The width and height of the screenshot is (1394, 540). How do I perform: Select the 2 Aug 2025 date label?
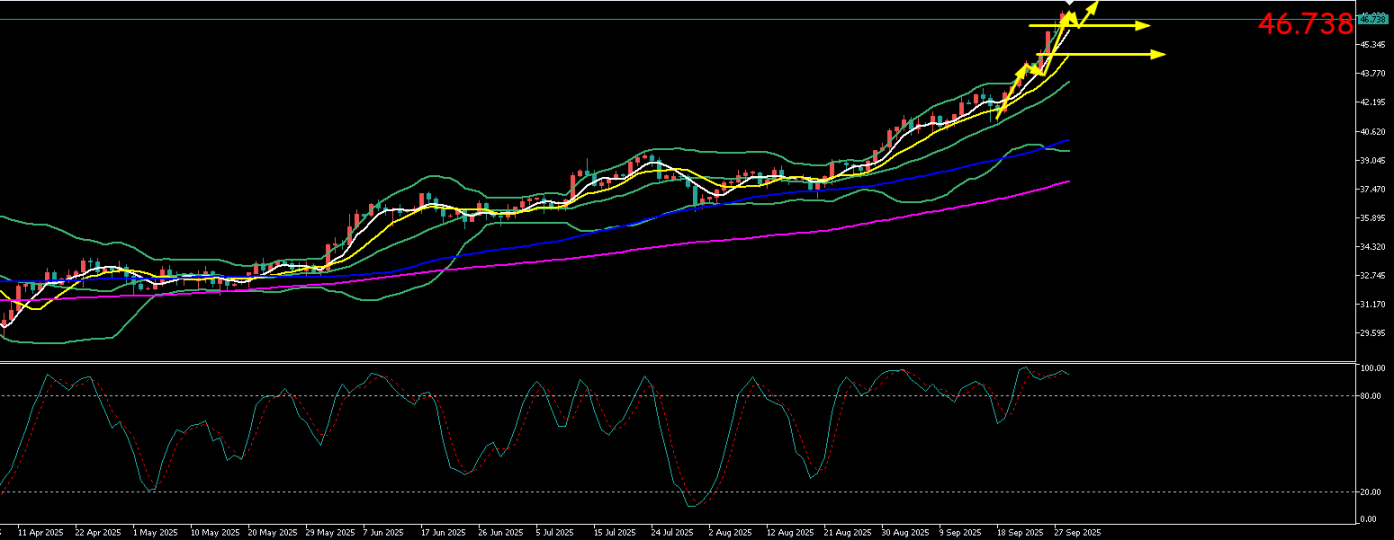728,533
